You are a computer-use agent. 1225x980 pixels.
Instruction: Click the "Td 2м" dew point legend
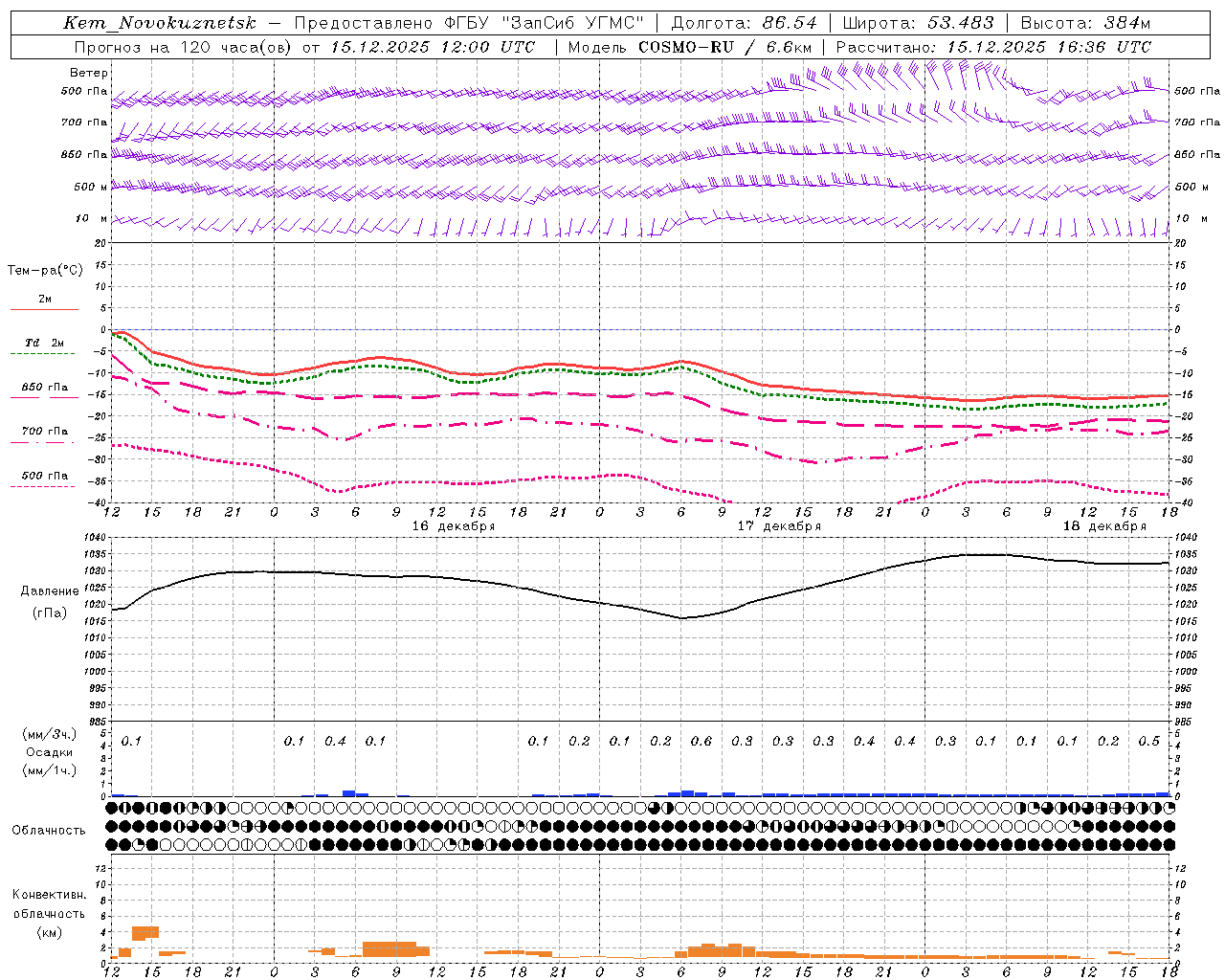(45, 343)
